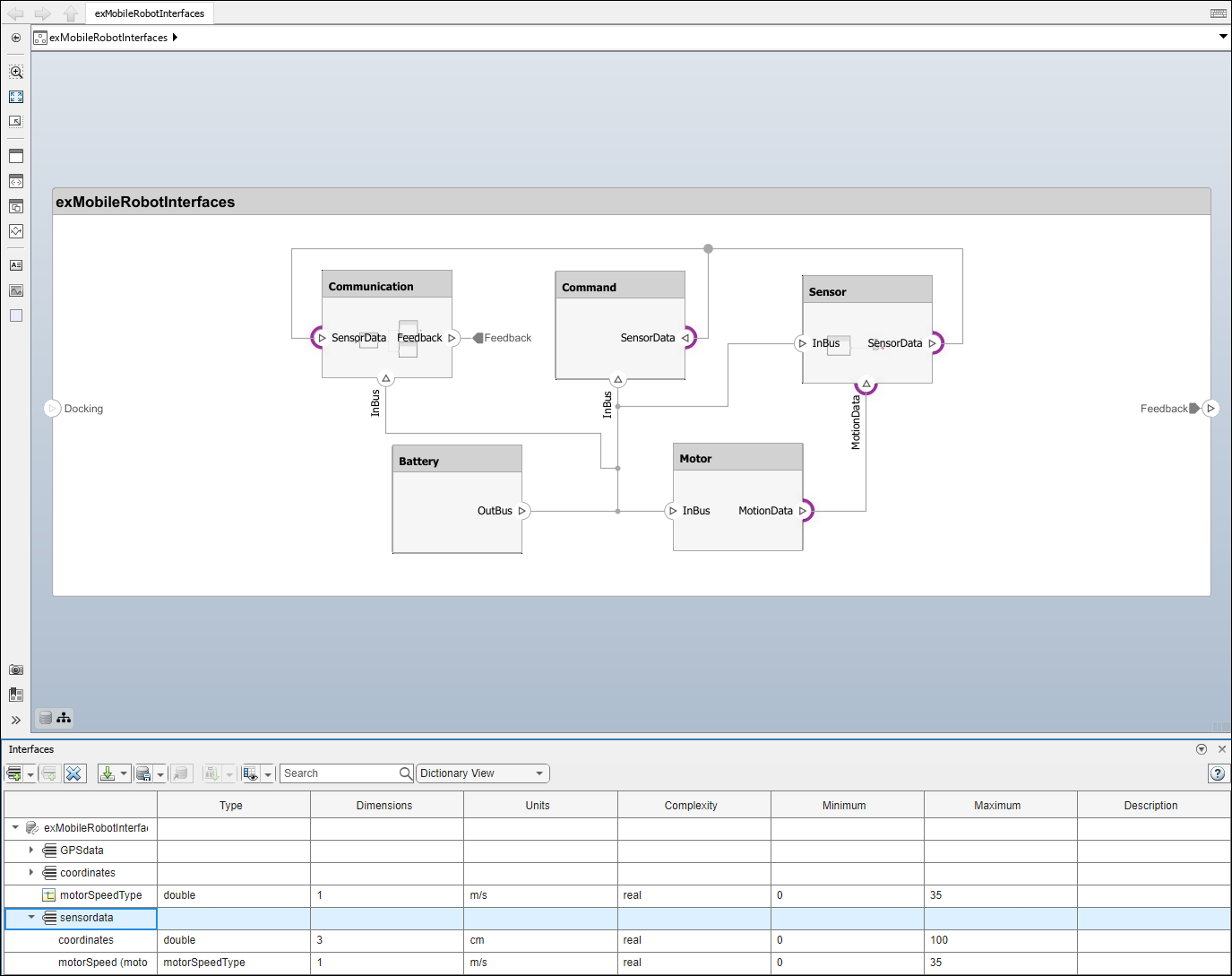Image resolution: width=1232 pixels, height=976 pixels.
Task: Collapse the sensordata interface row
Action: click(x=32, y=918)
